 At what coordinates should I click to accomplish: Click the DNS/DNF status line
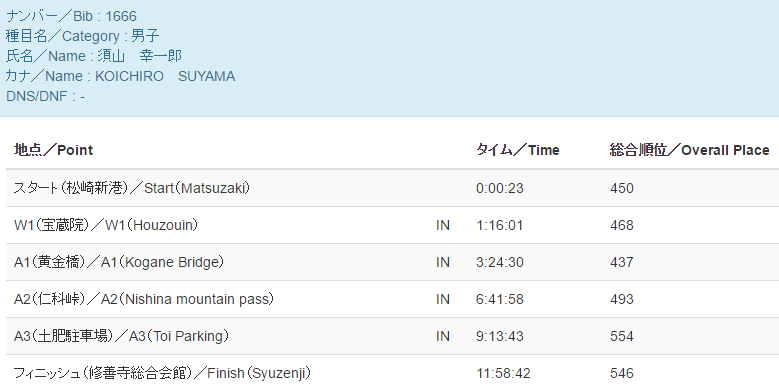coord(45,96)
